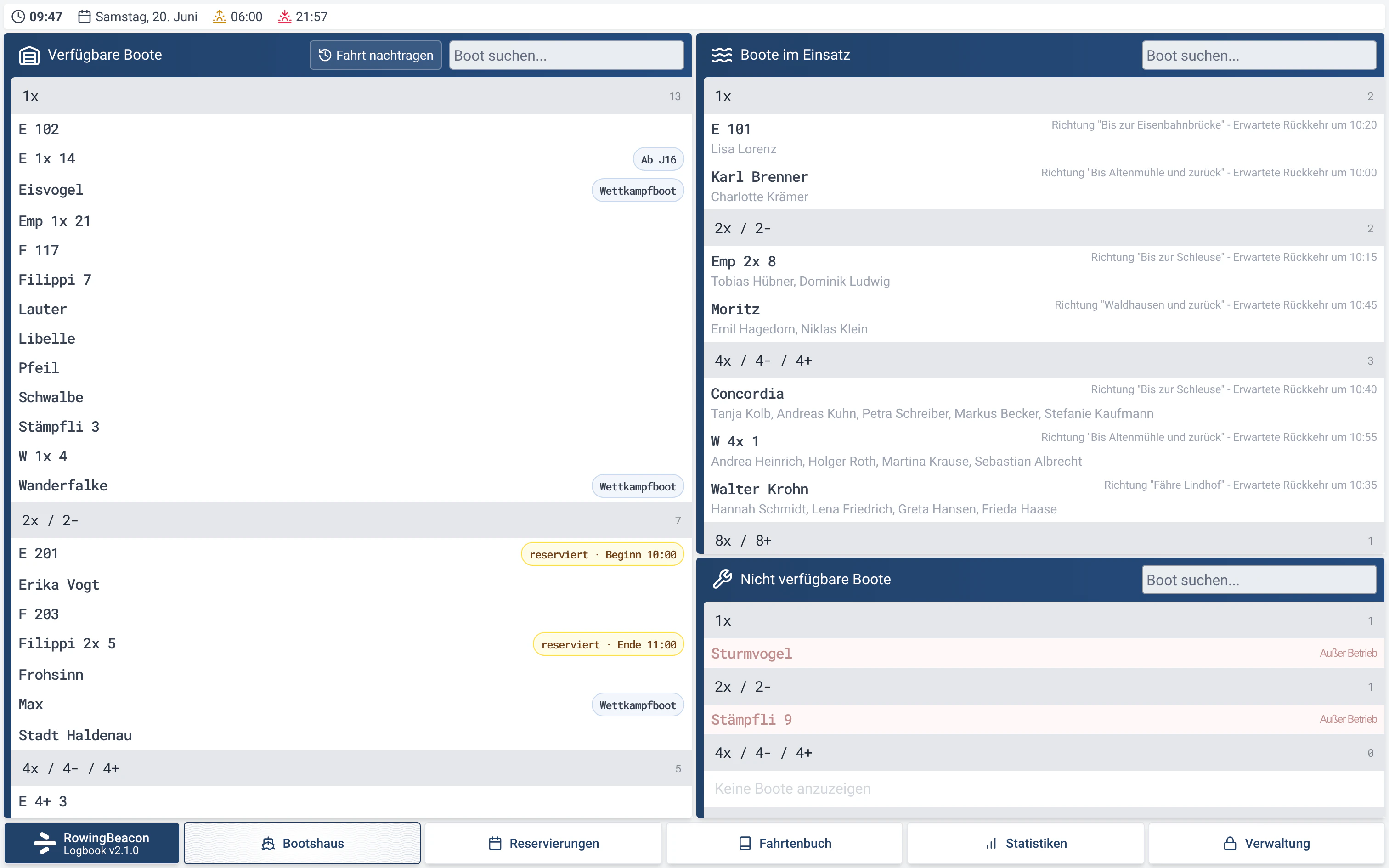Collapse the 4x / 4- / 4+ group in Boote im Einsatz

(x=1044, y=361)
